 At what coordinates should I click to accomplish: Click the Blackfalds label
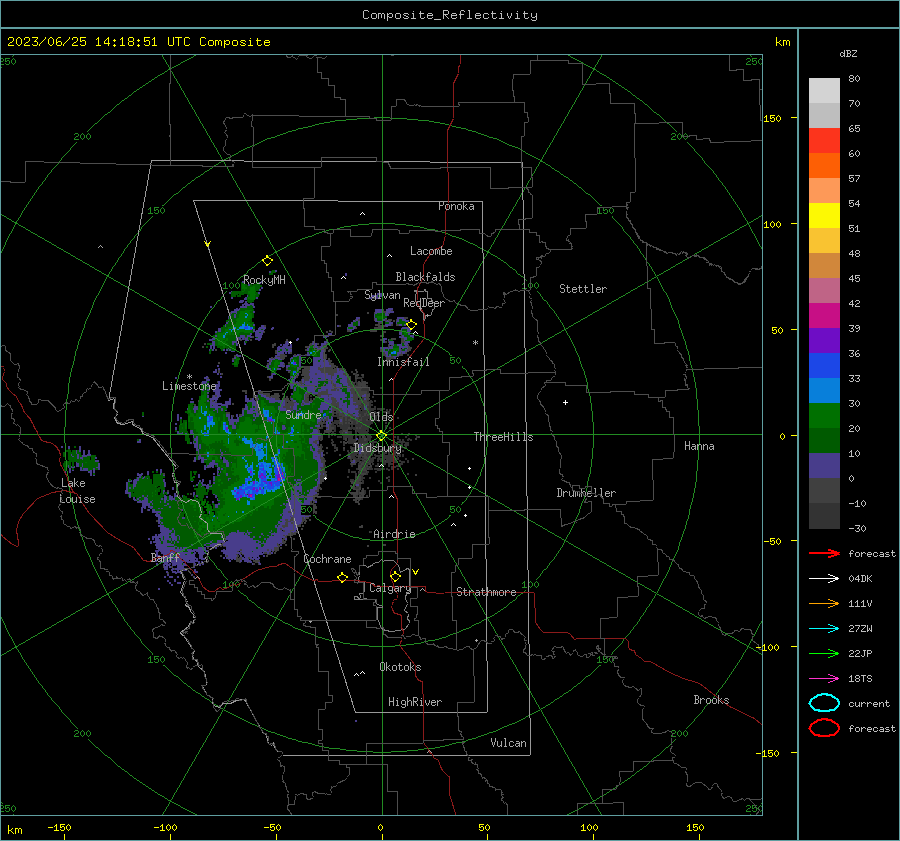click(x=425, y=277)
